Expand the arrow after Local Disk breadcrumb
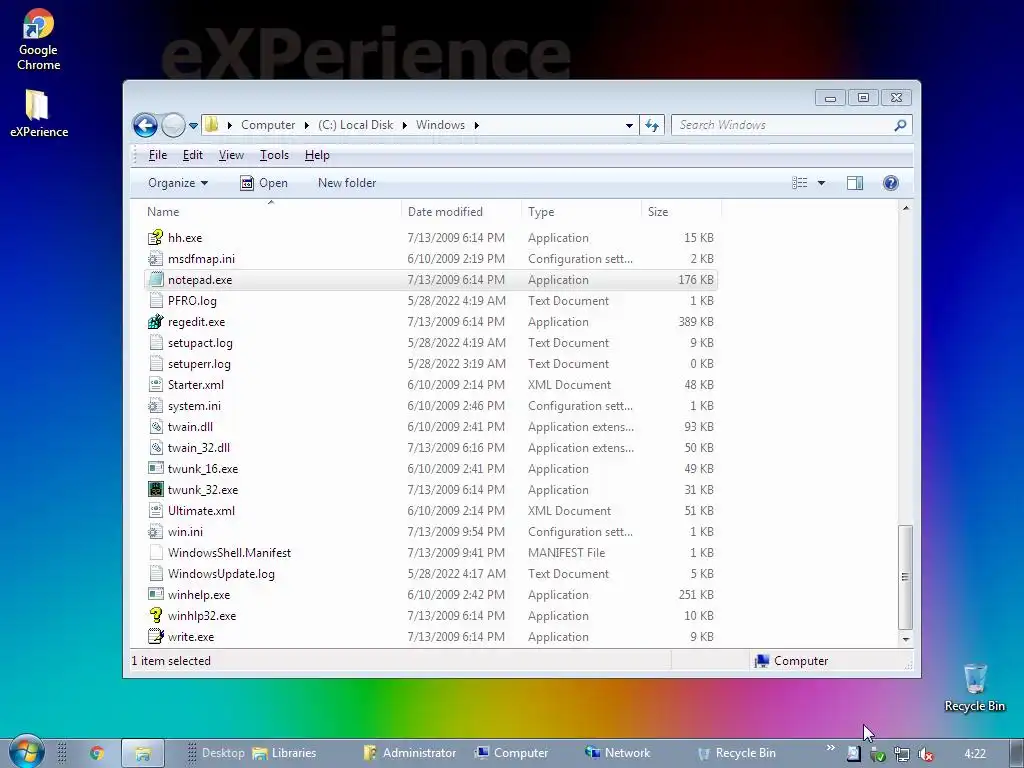 pos(404,125)
